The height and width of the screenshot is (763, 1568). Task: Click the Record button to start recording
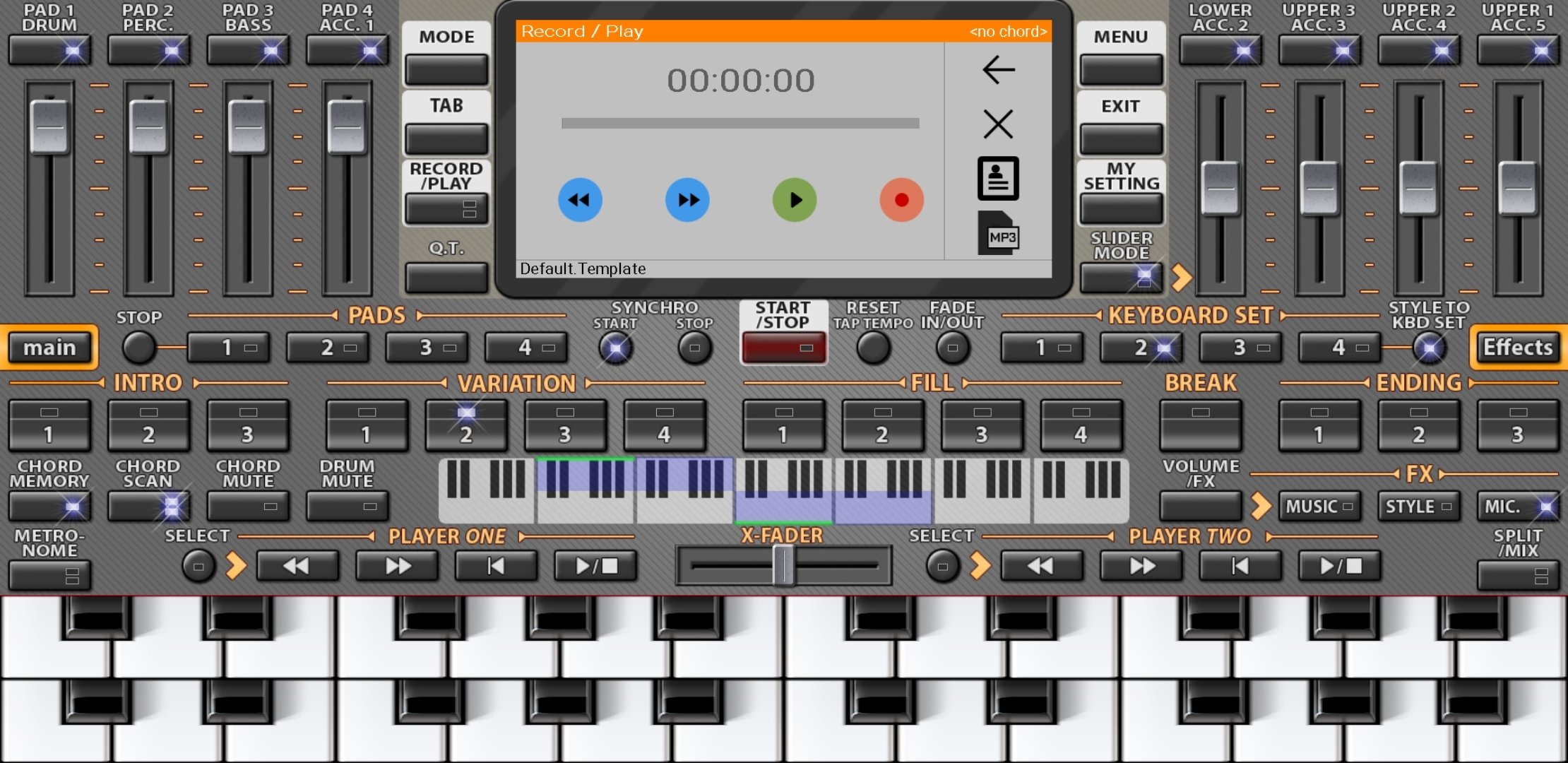tap(899, 199)
